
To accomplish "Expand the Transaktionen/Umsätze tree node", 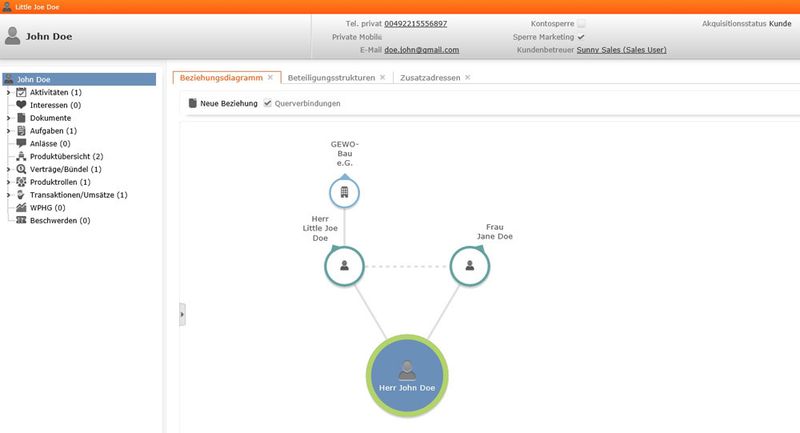I will coord(8,195).
